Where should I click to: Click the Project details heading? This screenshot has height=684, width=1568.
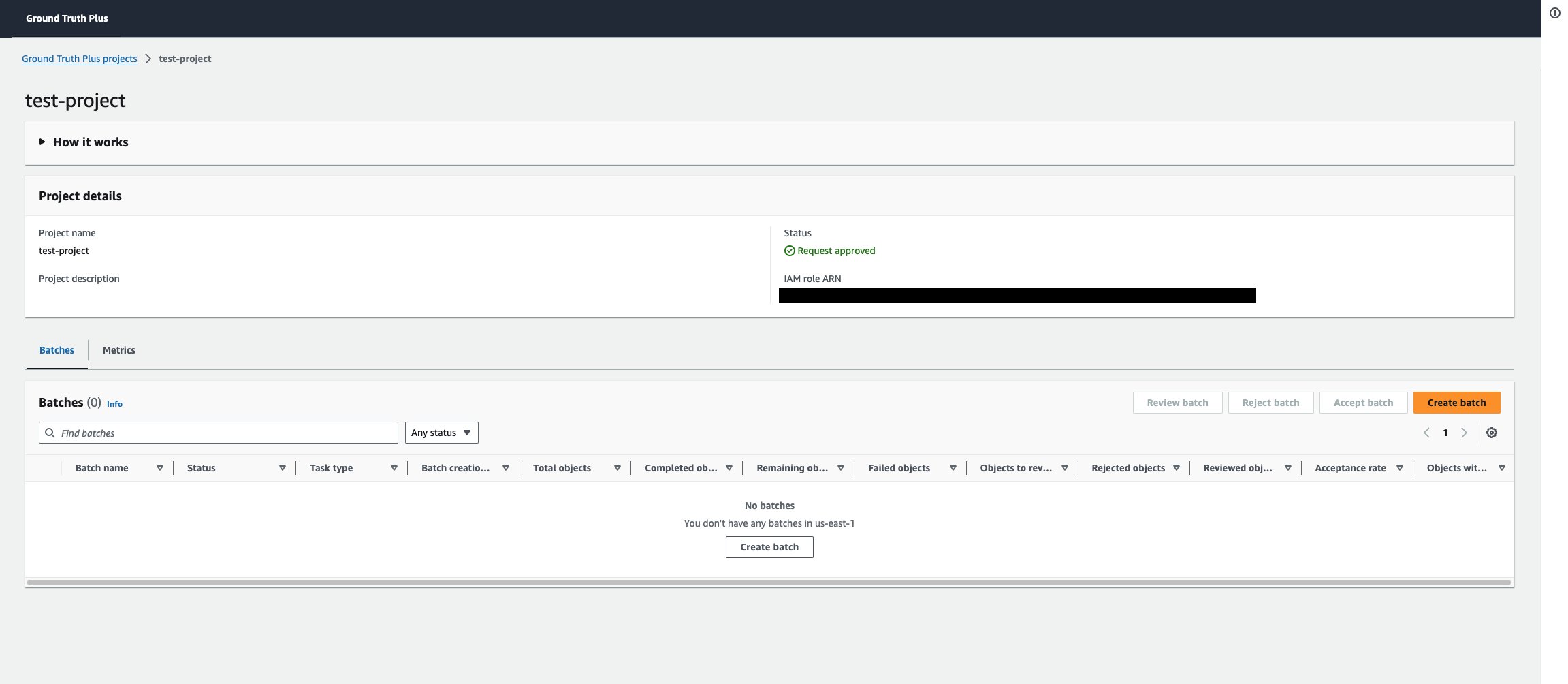pos(80,196)
